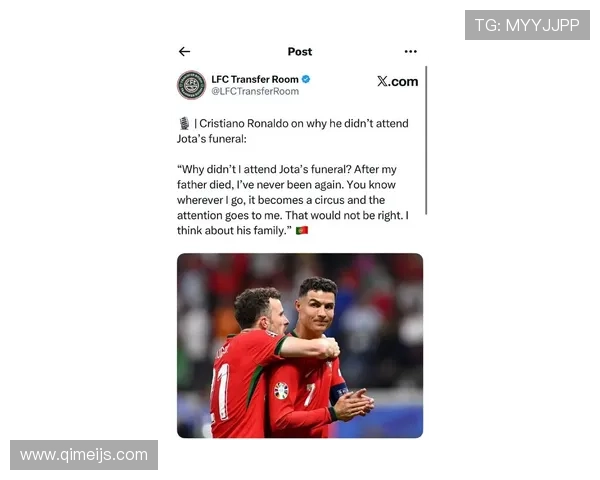Click the vertical scrollbar beside the post
This screenshot has width=600, height=480.
(x=426, y=140)
